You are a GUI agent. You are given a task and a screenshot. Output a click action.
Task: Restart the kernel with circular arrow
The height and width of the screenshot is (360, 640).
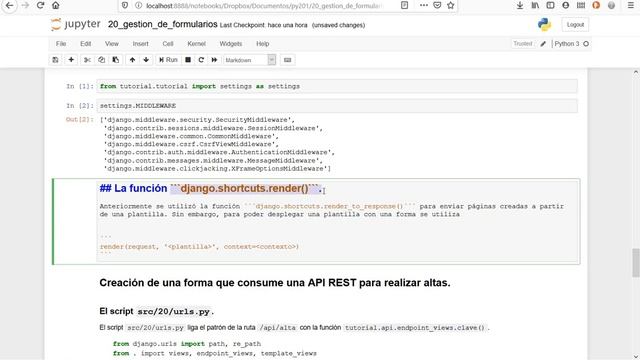coord(201,60)
